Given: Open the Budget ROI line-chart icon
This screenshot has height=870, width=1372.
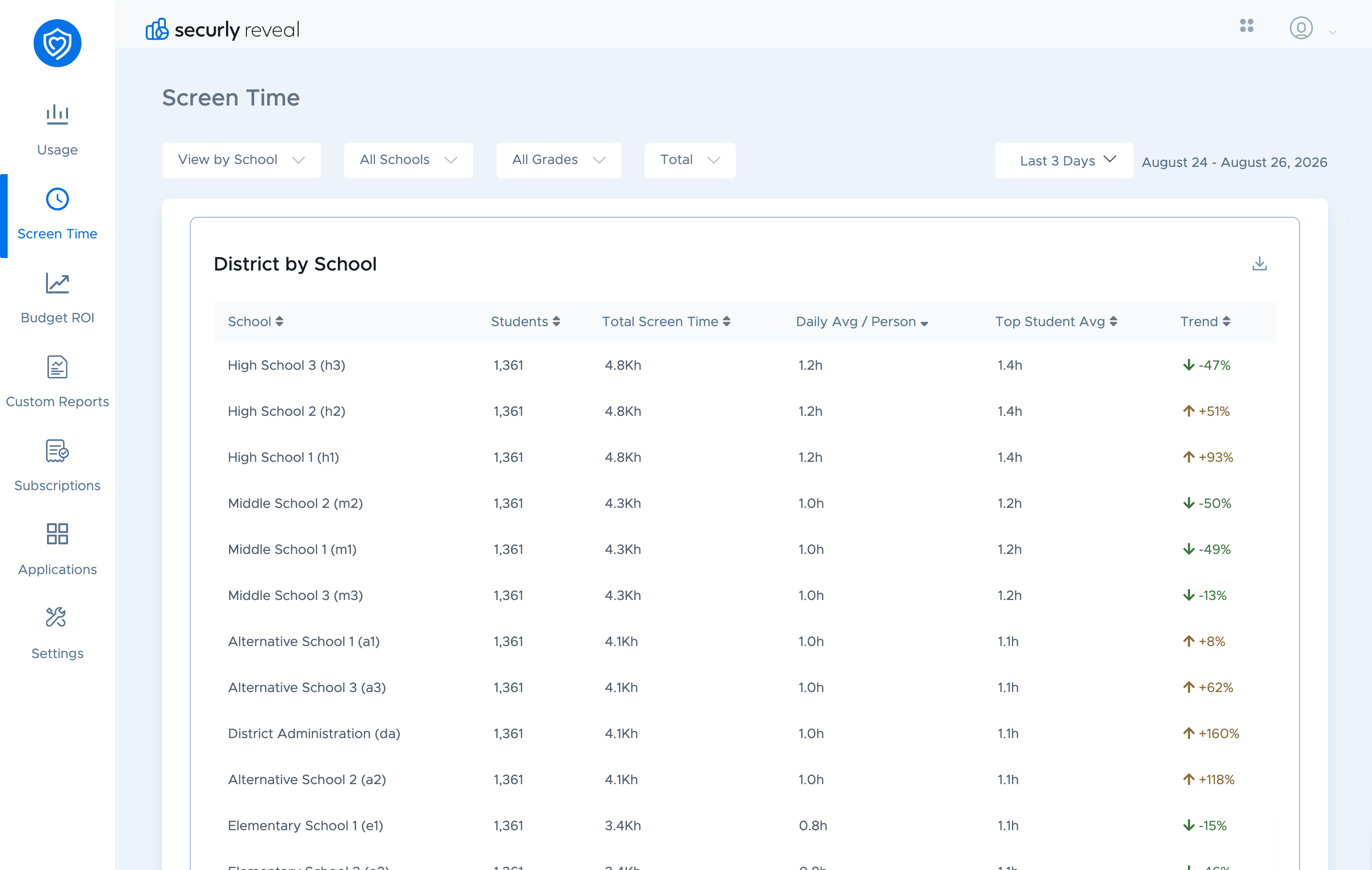Looking at the screenshot, I should pyautogui.click(x=57, y=283).
